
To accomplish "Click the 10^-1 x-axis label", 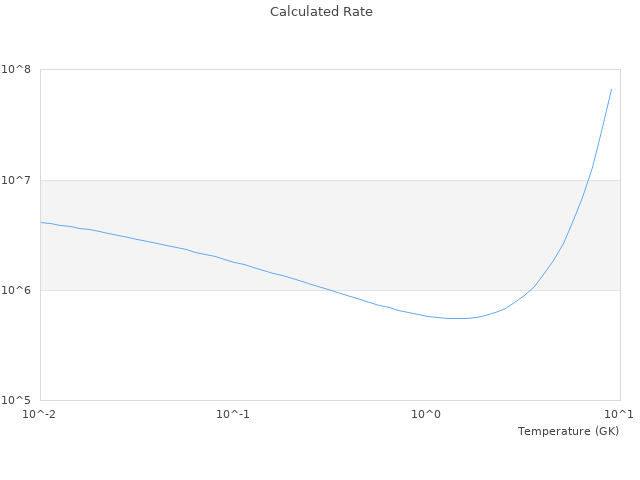I will (233, 414).
